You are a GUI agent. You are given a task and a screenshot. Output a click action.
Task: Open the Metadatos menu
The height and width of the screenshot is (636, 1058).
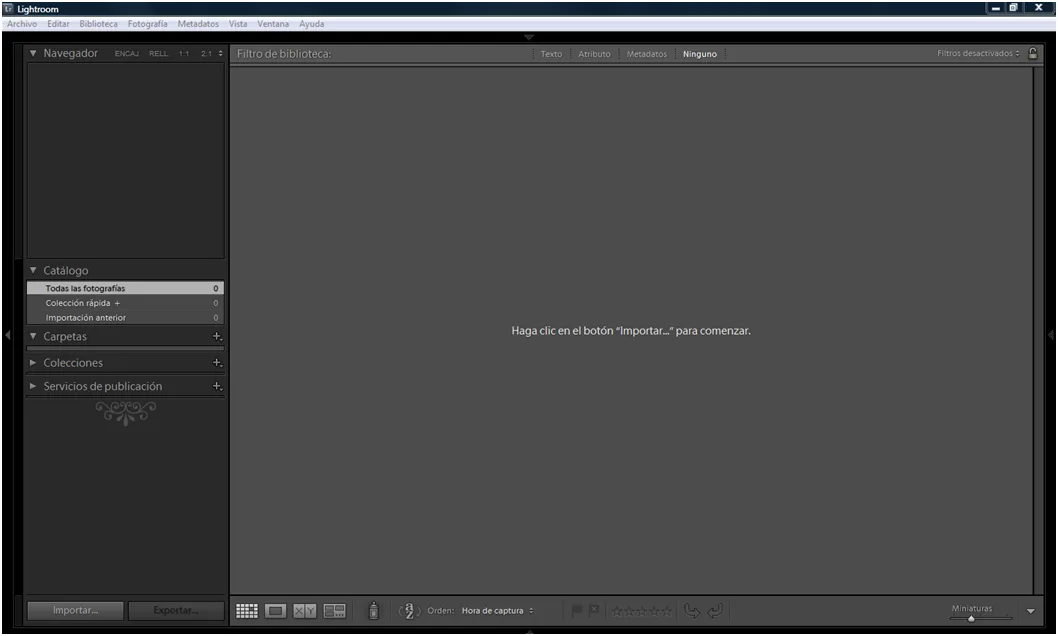(197, 23)
